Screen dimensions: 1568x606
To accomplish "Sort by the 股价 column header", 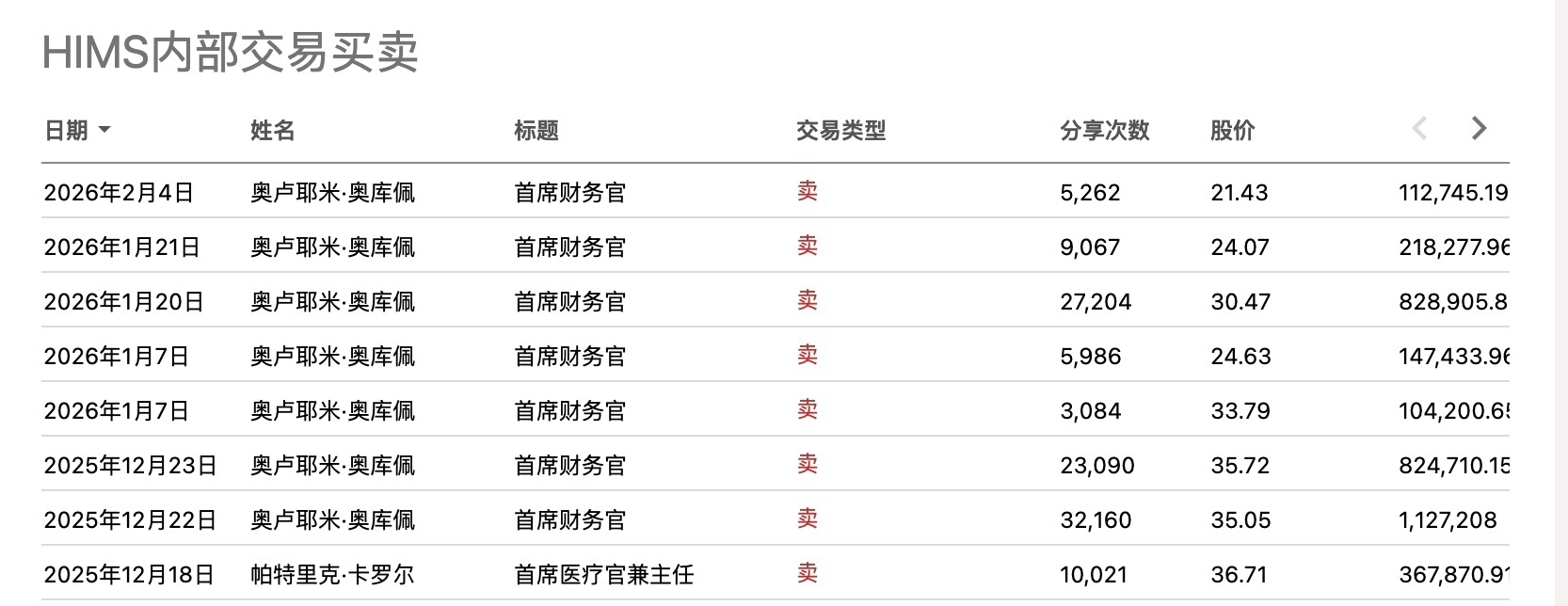I will point(1232,131).
